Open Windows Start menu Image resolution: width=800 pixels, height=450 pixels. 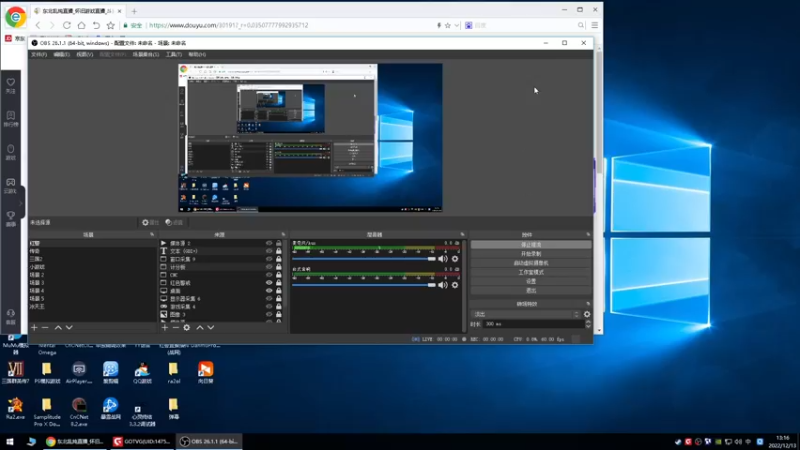10,441
